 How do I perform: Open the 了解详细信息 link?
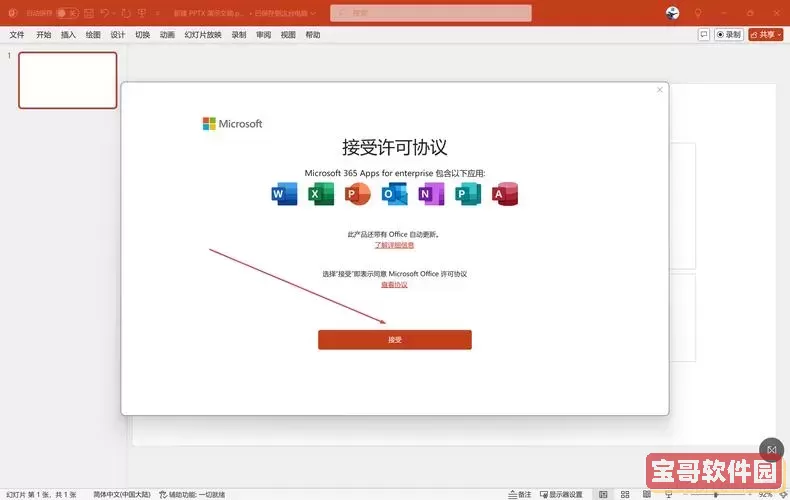(394, 245)
